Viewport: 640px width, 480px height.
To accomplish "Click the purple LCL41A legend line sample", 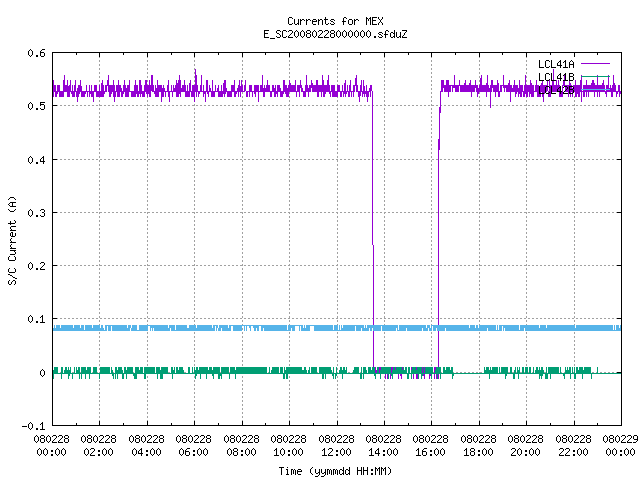I will coord(595,64).
